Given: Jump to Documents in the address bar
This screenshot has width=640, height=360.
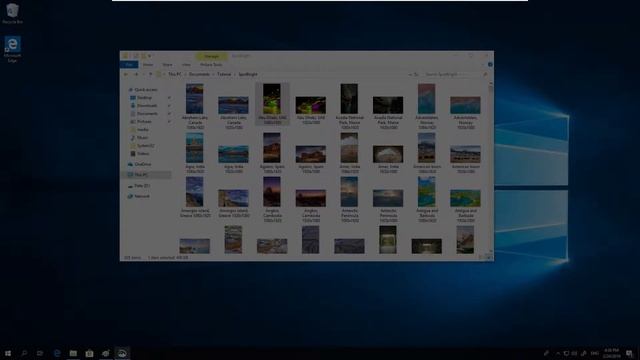Looking at the screenshot, I should point(199,74).
